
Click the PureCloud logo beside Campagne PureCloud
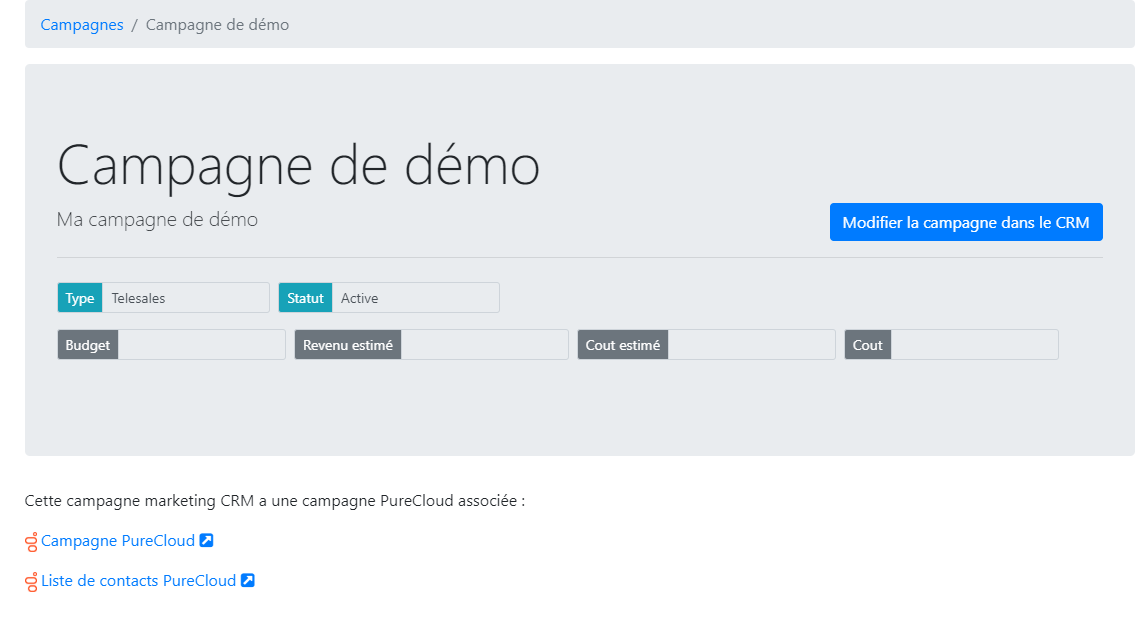point(32,541)
